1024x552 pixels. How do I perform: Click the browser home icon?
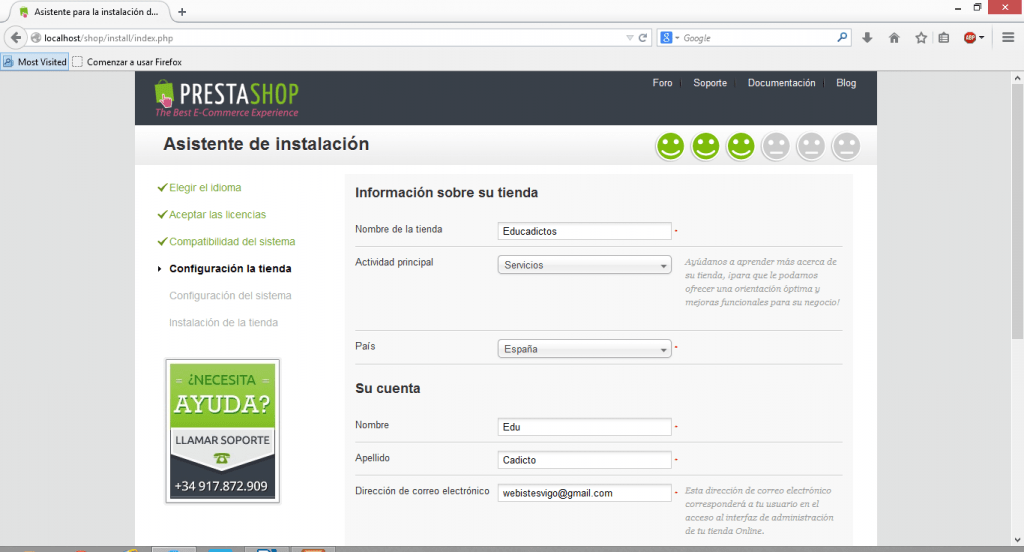point(894,38)
